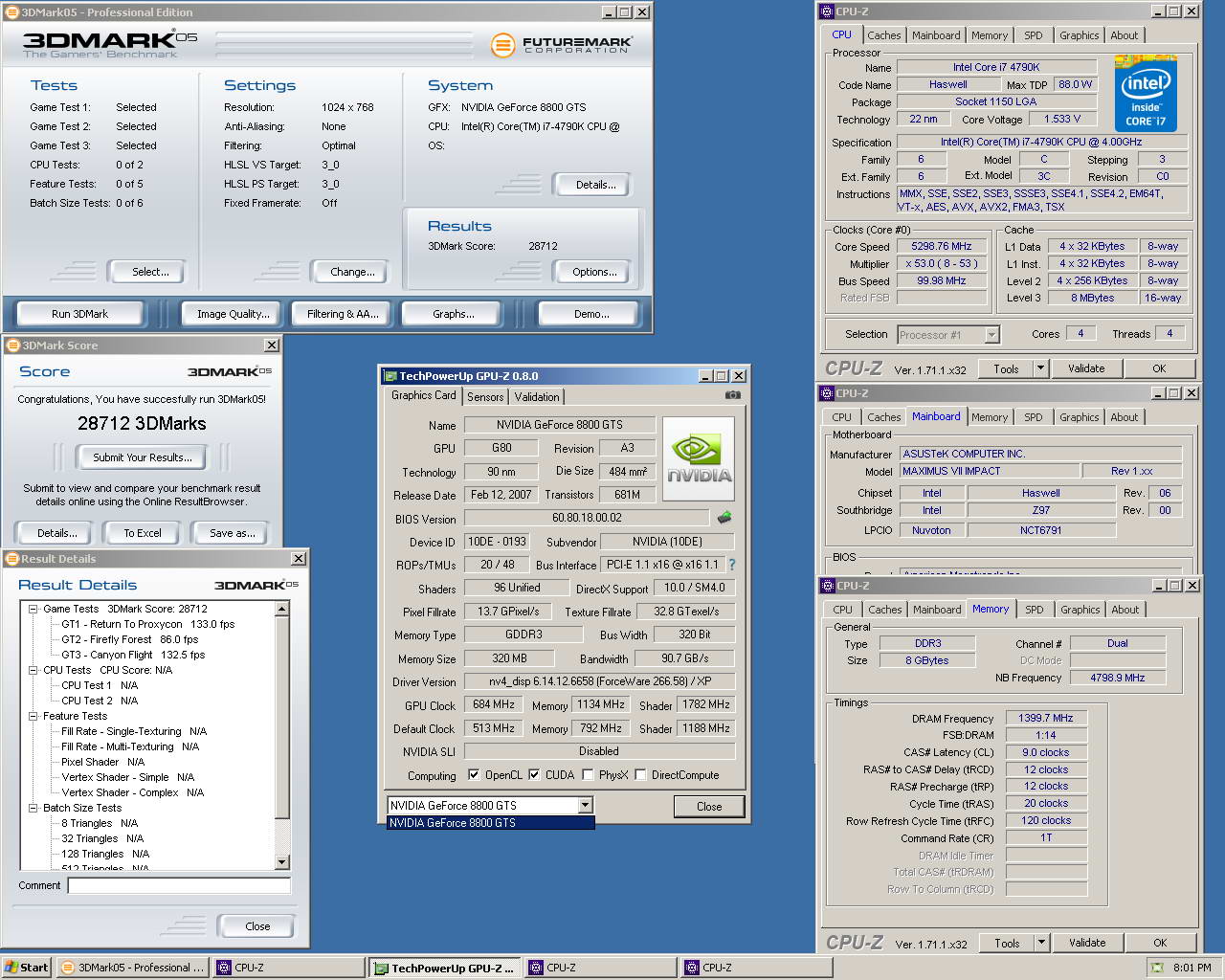Screen dimensions: 1225x980
Task: Switch to the Validation tab in GPU-Z
Action: coord(537,397)
